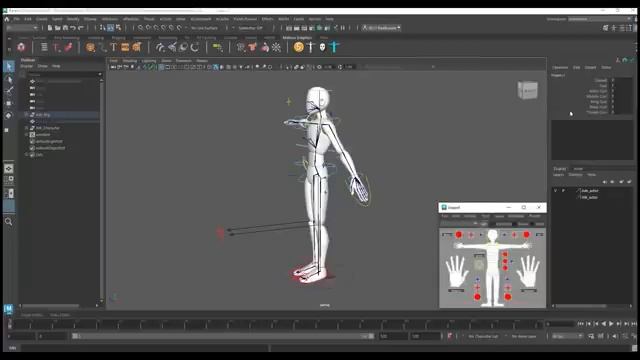Activate the Move tool in the toolbox
Image resolution: width=640 pixels, height=360 pixels.
pyautogui.click(x=9, y=103)
